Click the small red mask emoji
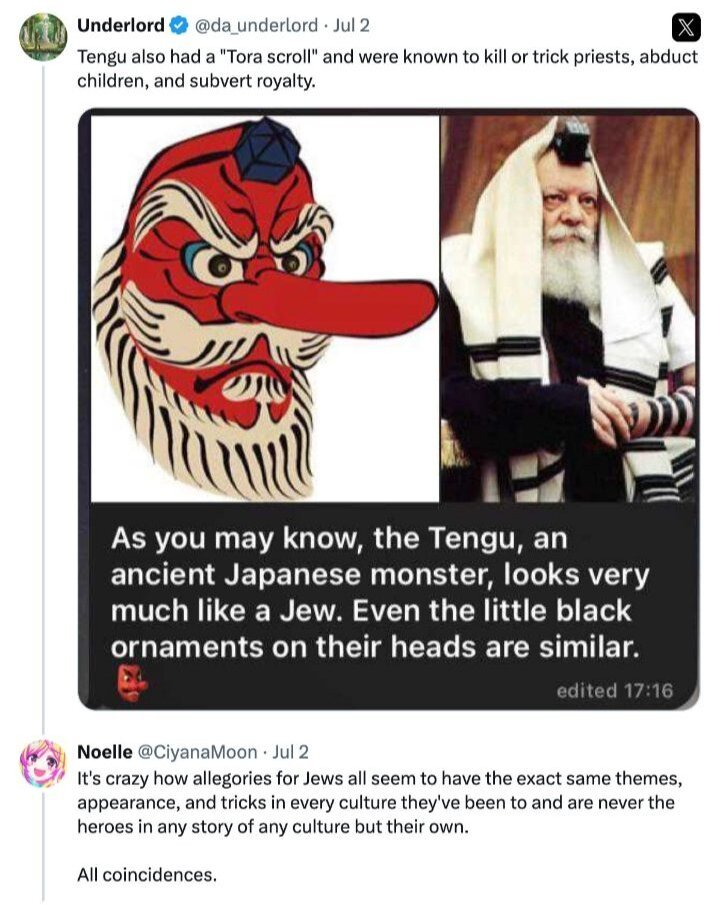The height and width of the screenshot is (905, 720). (132, 683)
